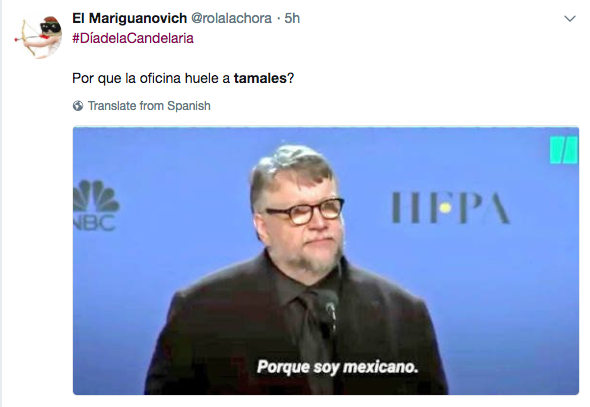This screenshot has width=590, height=407.
Task: Click the bold word tamales
Action: (x=260, y=78)
